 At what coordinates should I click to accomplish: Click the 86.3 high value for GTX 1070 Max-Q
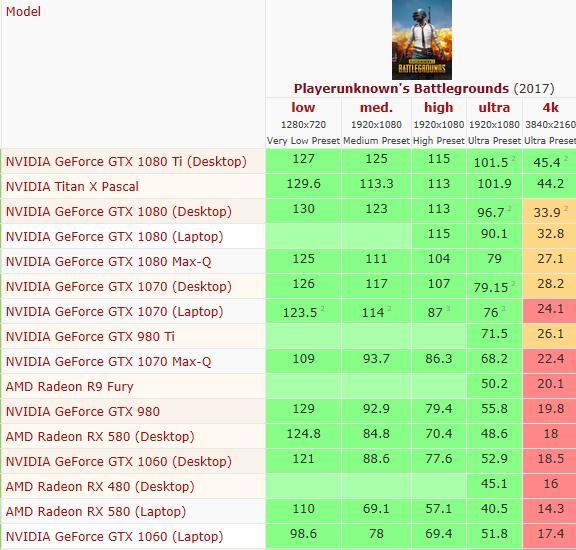click(x=439, y=358)
